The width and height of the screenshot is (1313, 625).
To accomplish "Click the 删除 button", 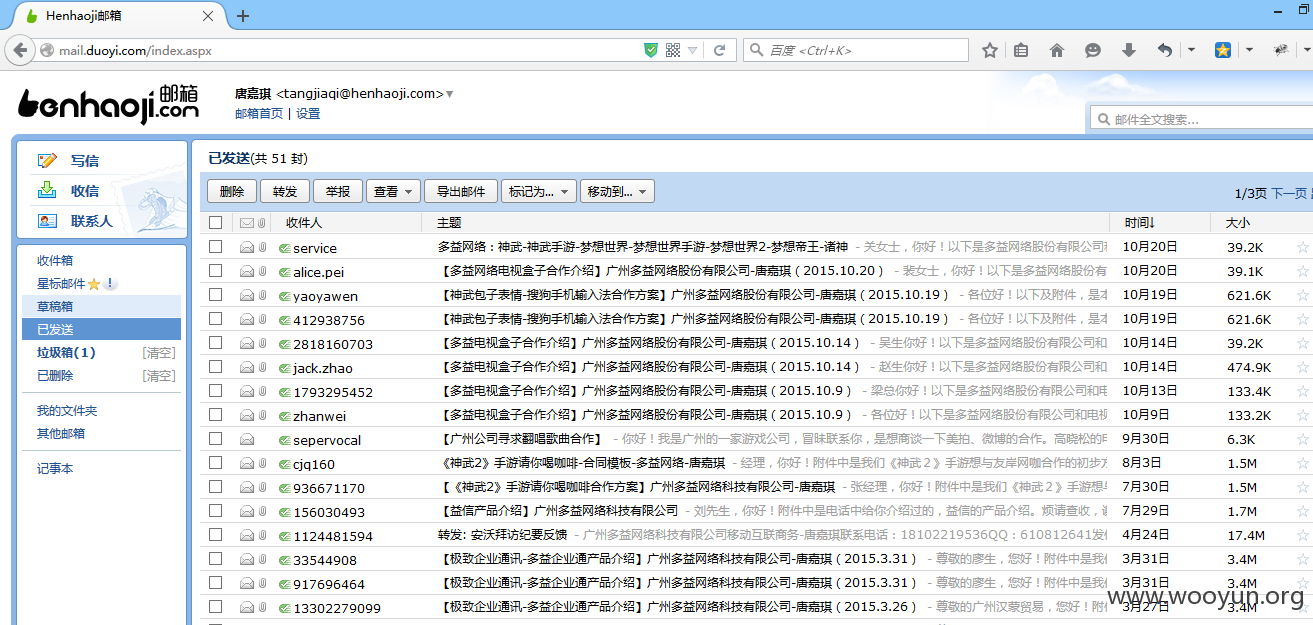I will [231, 191].
